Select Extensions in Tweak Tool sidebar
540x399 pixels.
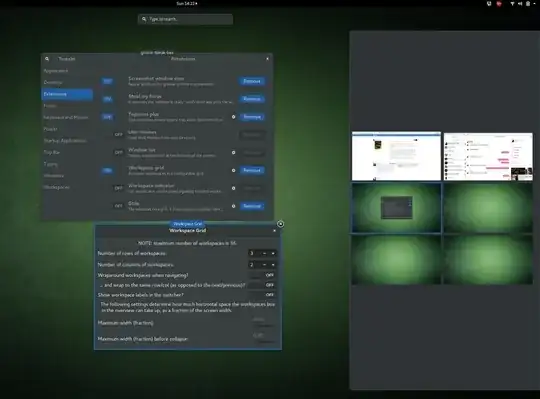coord(67,94)
